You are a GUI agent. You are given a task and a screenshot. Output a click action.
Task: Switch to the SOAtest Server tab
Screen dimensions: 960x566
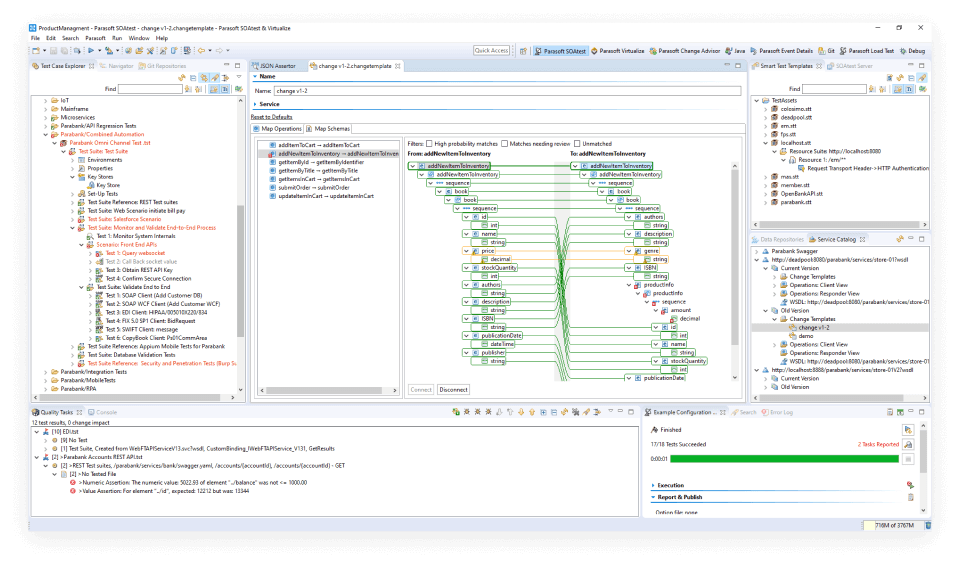850,66
